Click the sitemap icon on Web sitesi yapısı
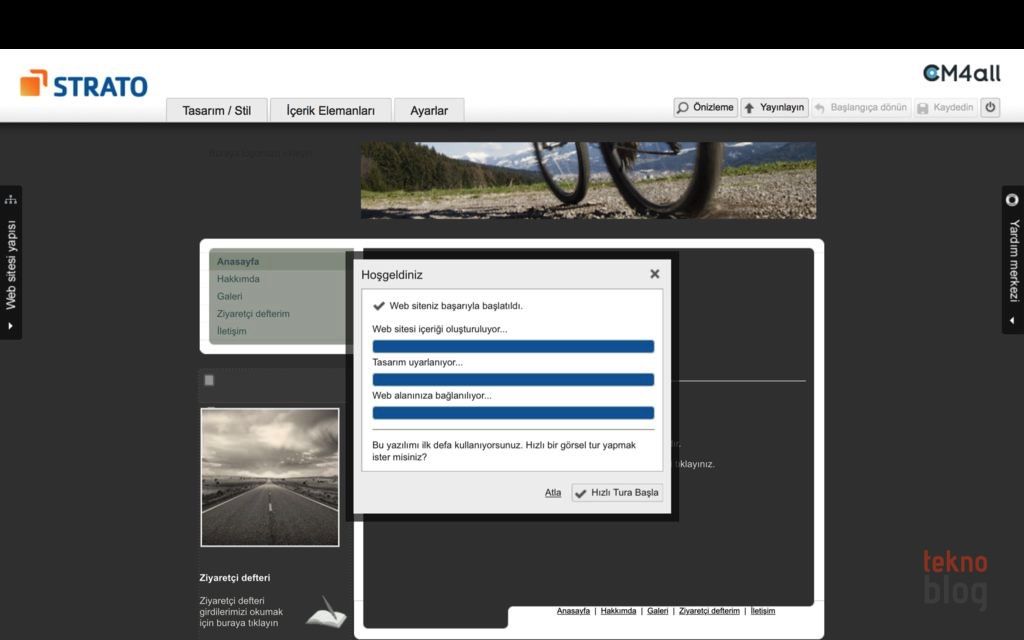This screenshot has height=640, width=1024. click(x=11, y=199)
